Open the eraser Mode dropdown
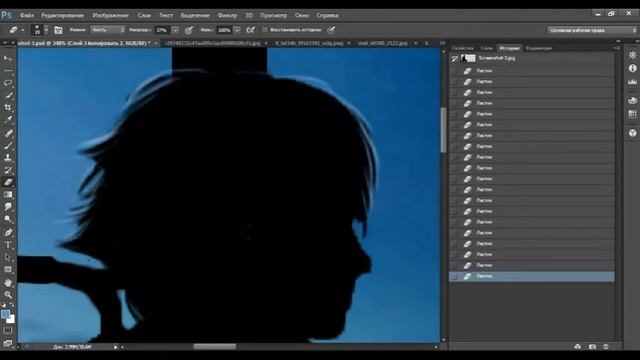640x360 pixels. [108, 30]
